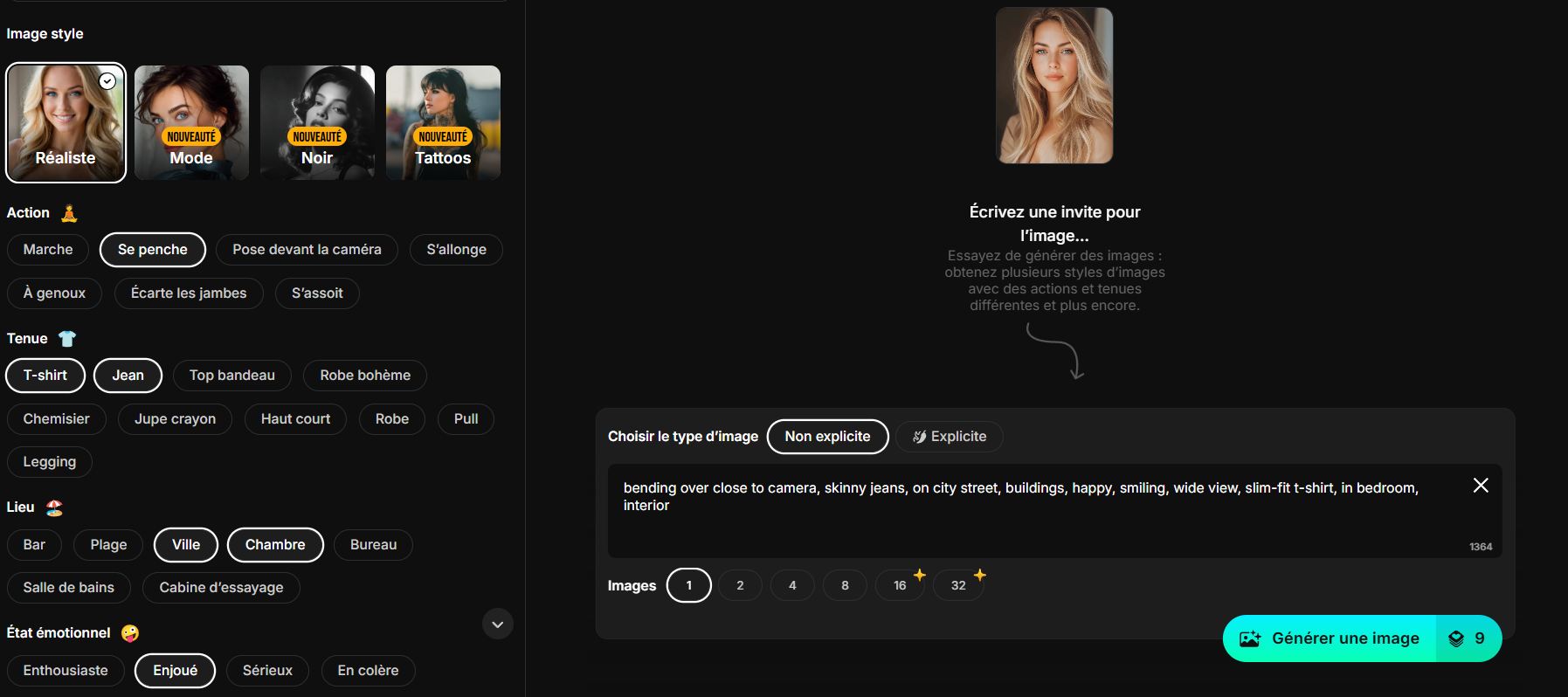Select the Mode image style
The width and height of the screenshot is (1568, 697).
click(x=191, y=122)
